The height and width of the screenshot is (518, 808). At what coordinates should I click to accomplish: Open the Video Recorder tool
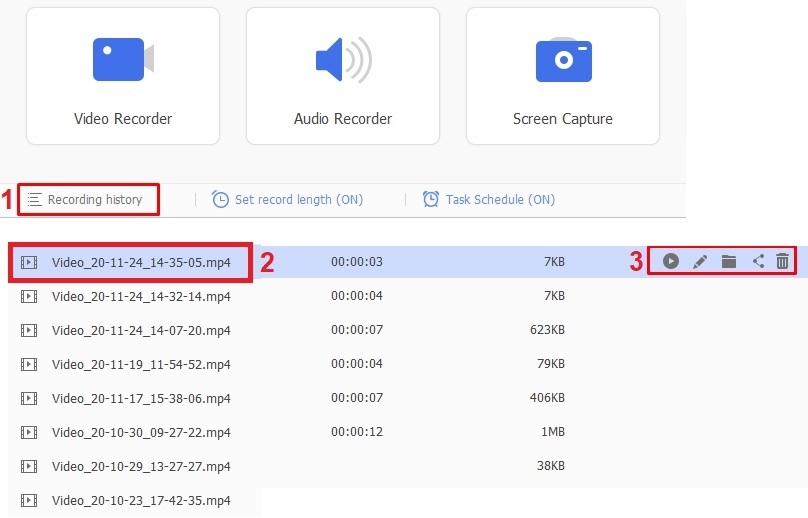122,76
